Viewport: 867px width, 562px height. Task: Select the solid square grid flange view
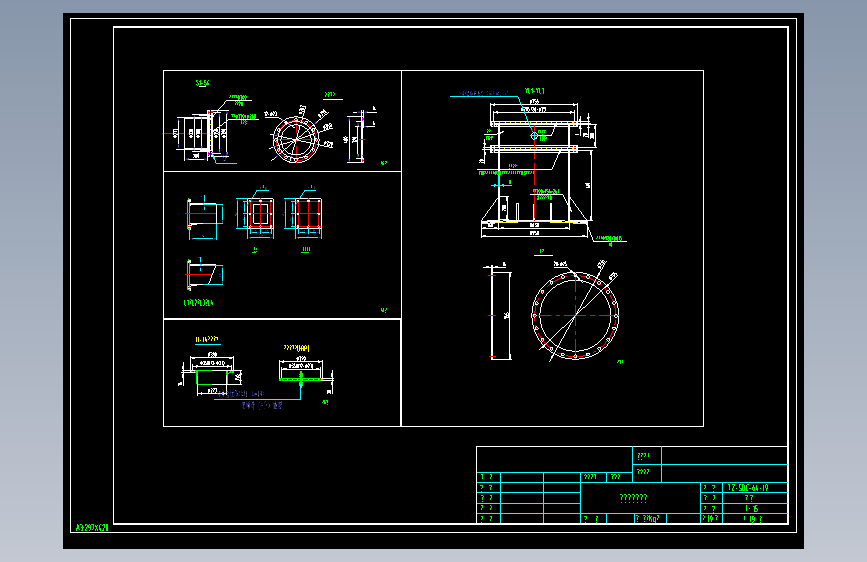point(309,214)
